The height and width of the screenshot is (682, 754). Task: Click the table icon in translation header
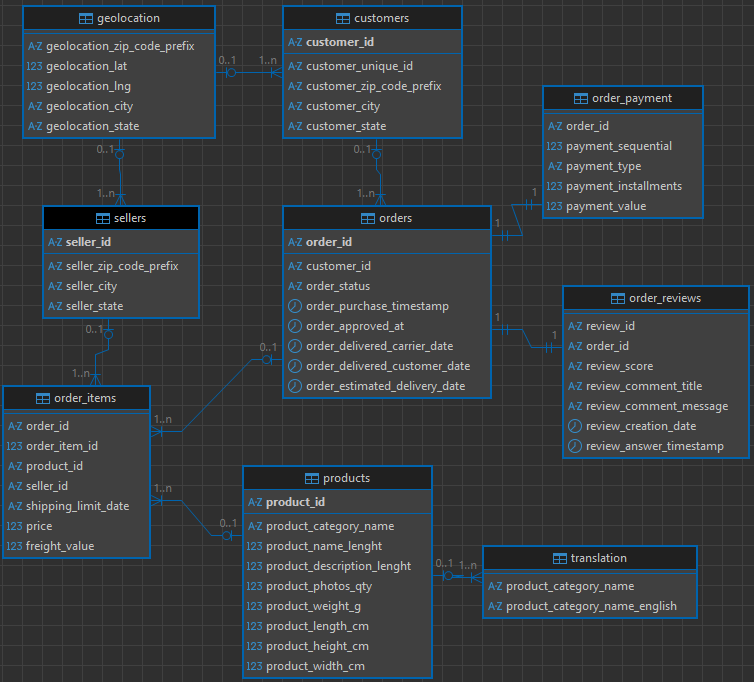tap(560, 558)
